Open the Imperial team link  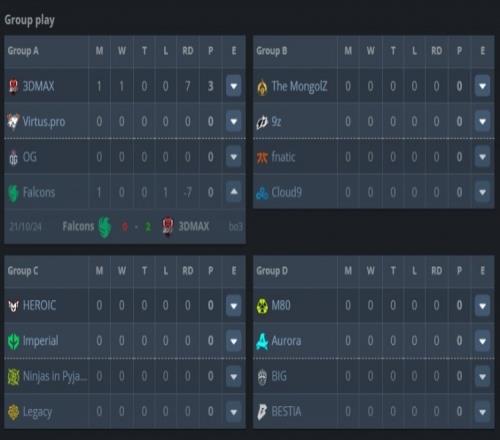pos(40,341)
